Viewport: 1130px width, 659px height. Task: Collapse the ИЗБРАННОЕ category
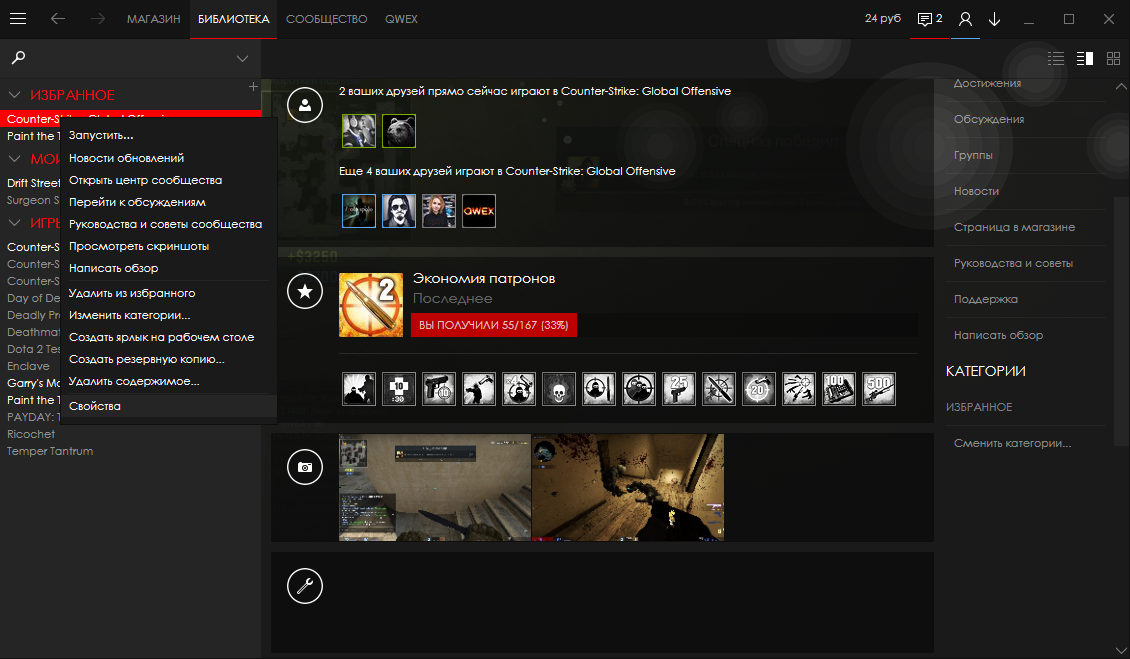pyautogui.click(x=14, y=94)
